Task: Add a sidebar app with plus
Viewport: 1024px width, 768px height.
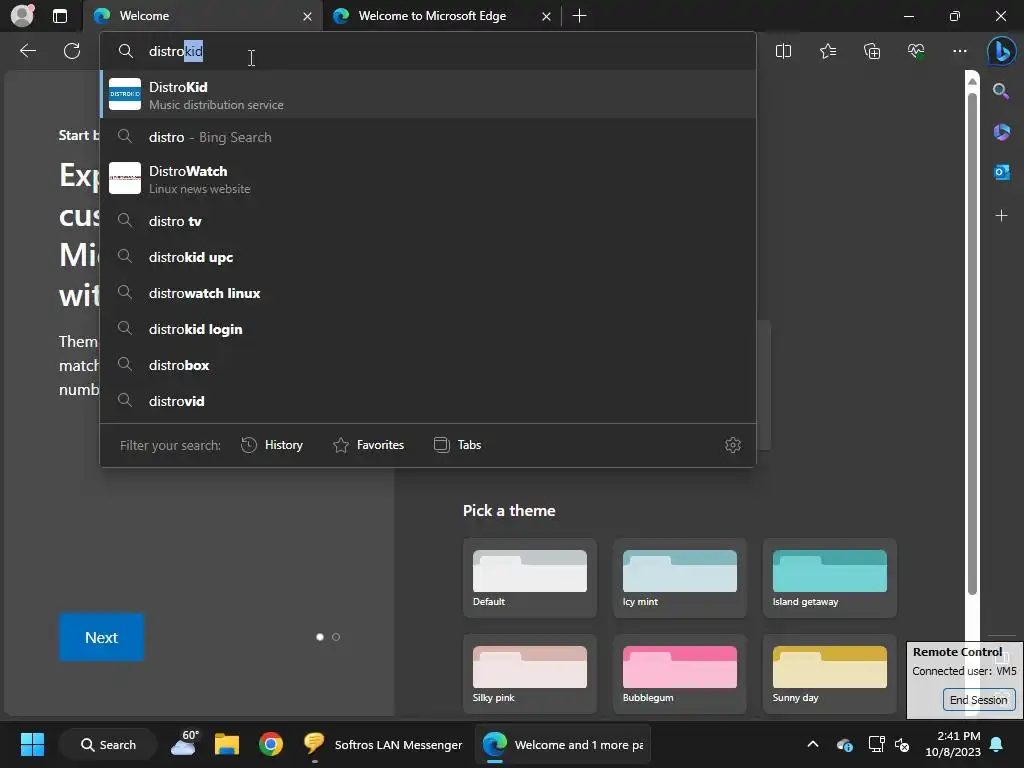Action: (x=1001, y=216)
